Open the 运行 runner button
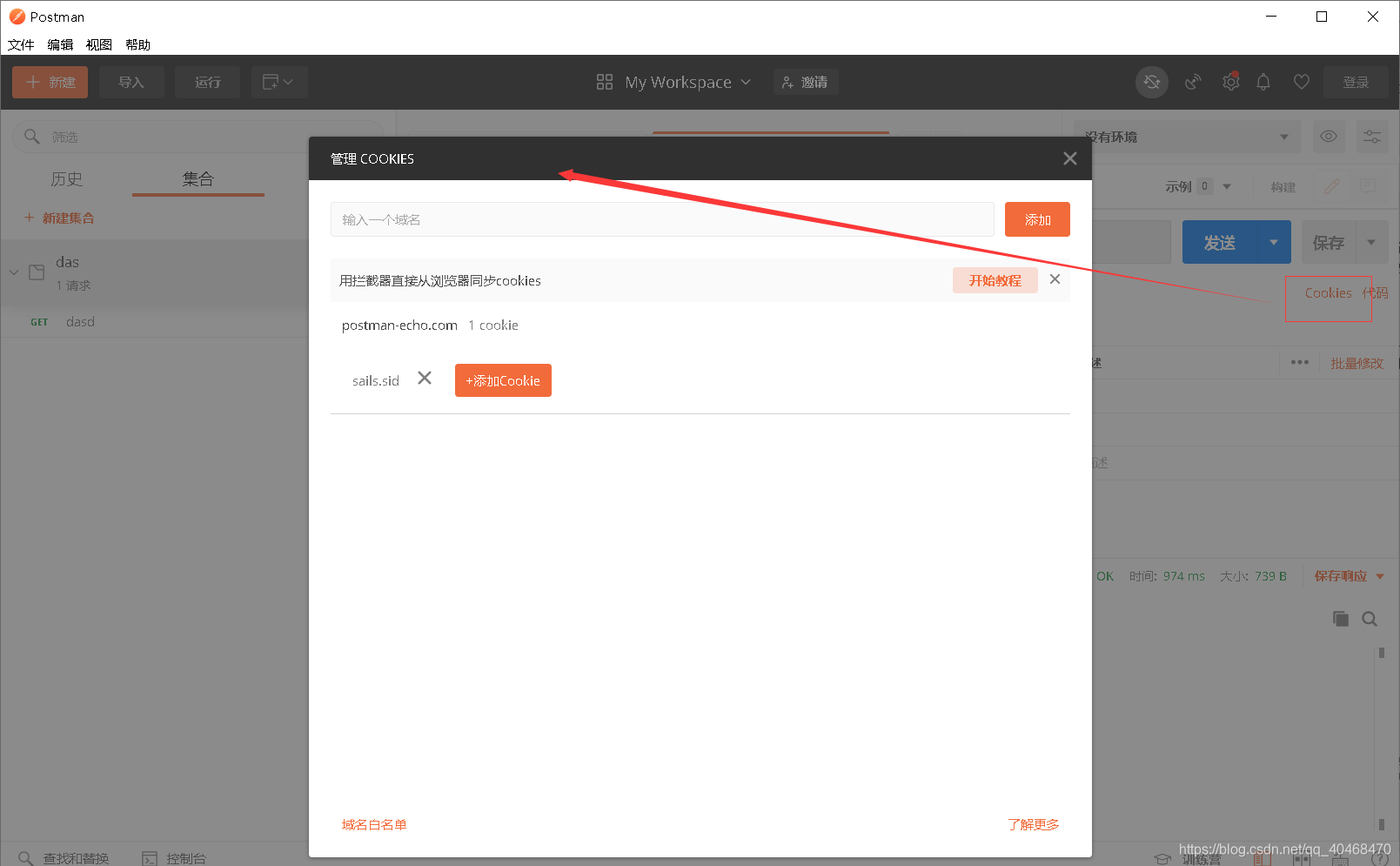 coord(207,82)
